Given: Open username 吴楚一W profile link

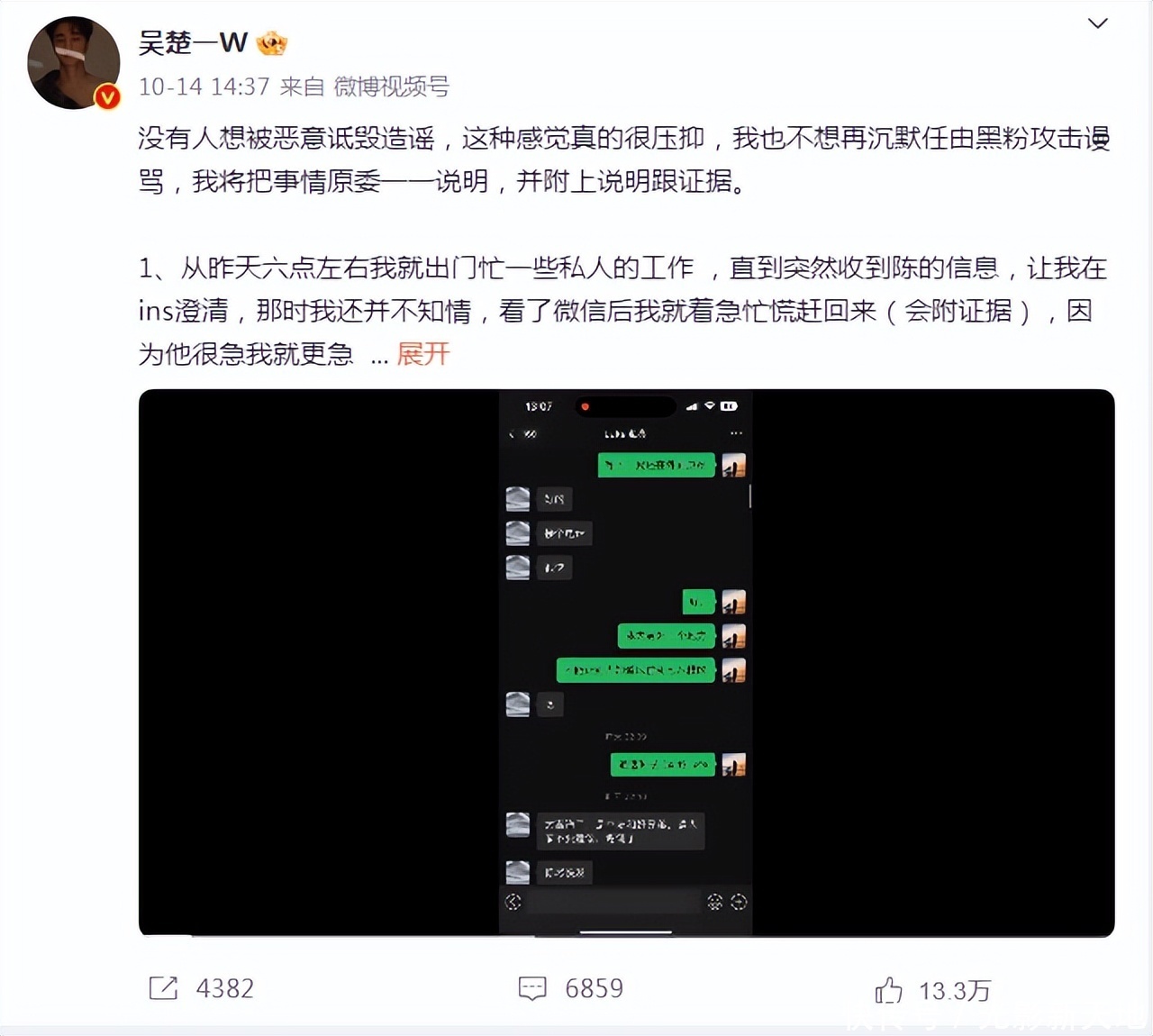Looking at the screenshot, I should [x=193, y=42].
